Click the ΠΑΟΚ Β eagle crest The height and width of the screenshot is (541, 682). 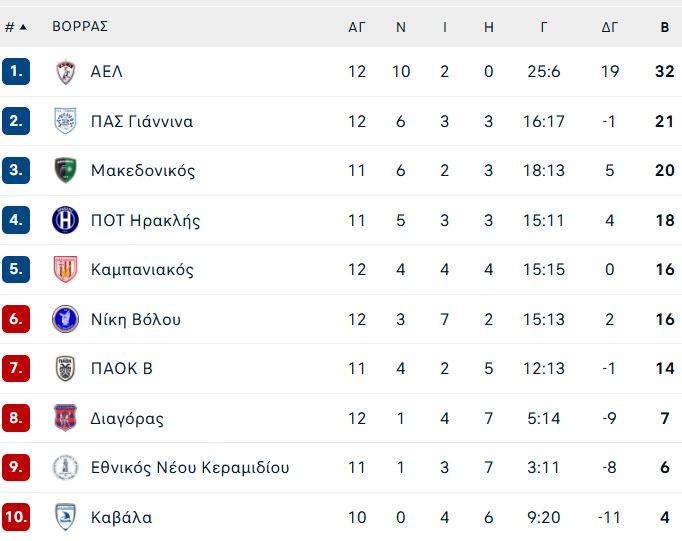click(x=65, y=368)
